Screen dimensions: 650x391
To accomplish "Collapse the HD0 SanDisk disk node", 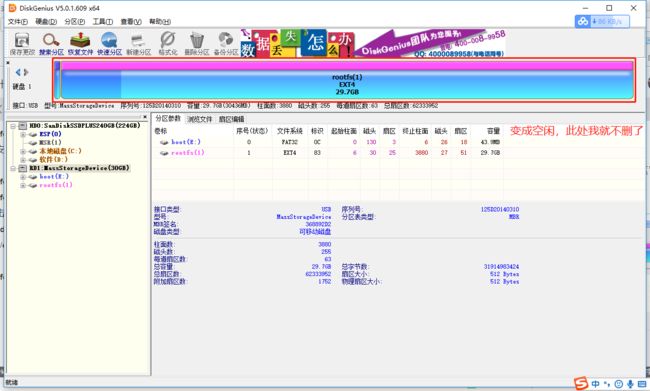I will pyautogui.click(x=13, y=126).
